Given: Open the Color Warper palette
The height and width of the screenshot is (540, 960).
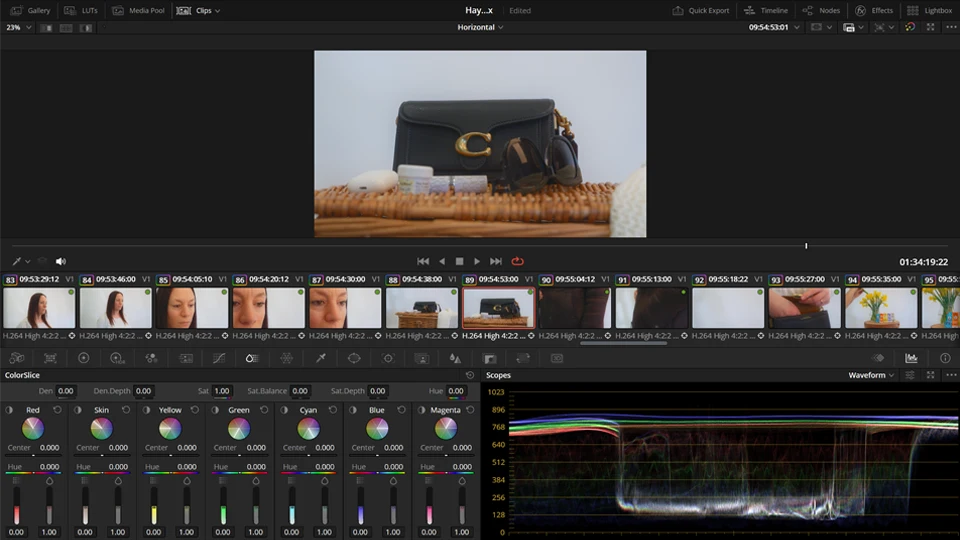Looking at the screenshot, I should coord(287,358).
